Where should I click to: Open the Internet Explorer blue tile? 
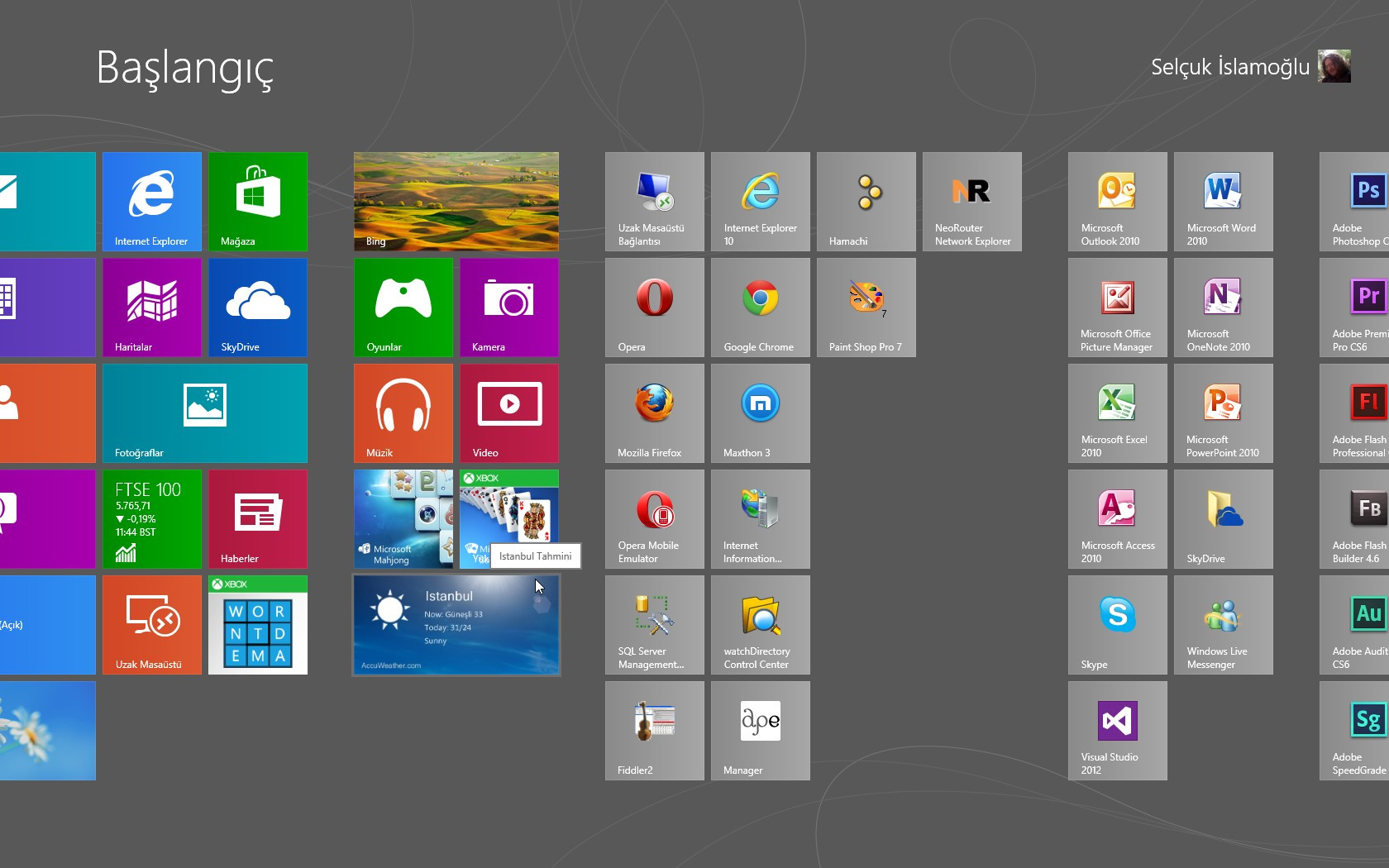click(152, 202)
